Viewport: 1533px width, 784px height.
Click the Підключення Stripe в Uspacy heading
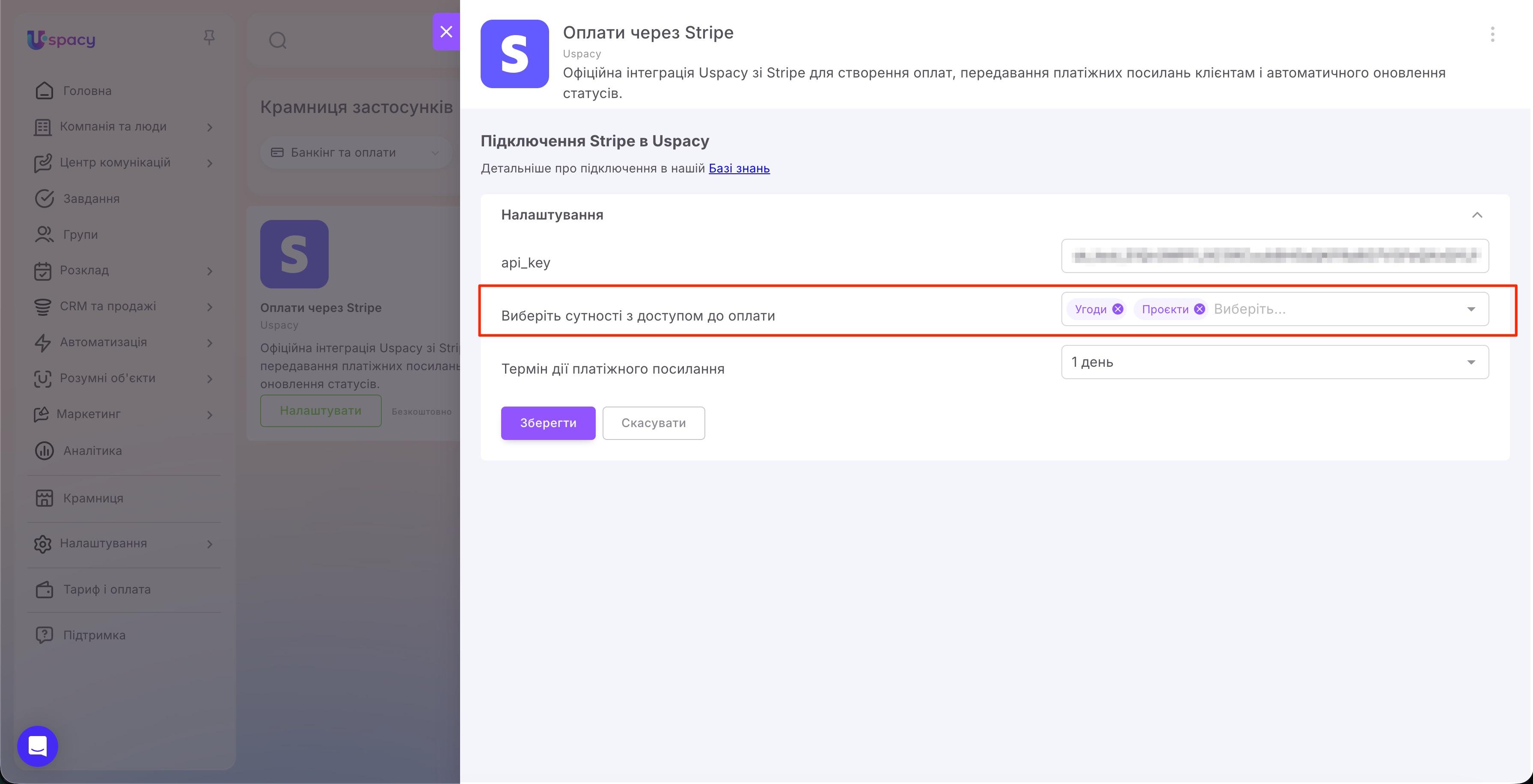click(595, 141)
